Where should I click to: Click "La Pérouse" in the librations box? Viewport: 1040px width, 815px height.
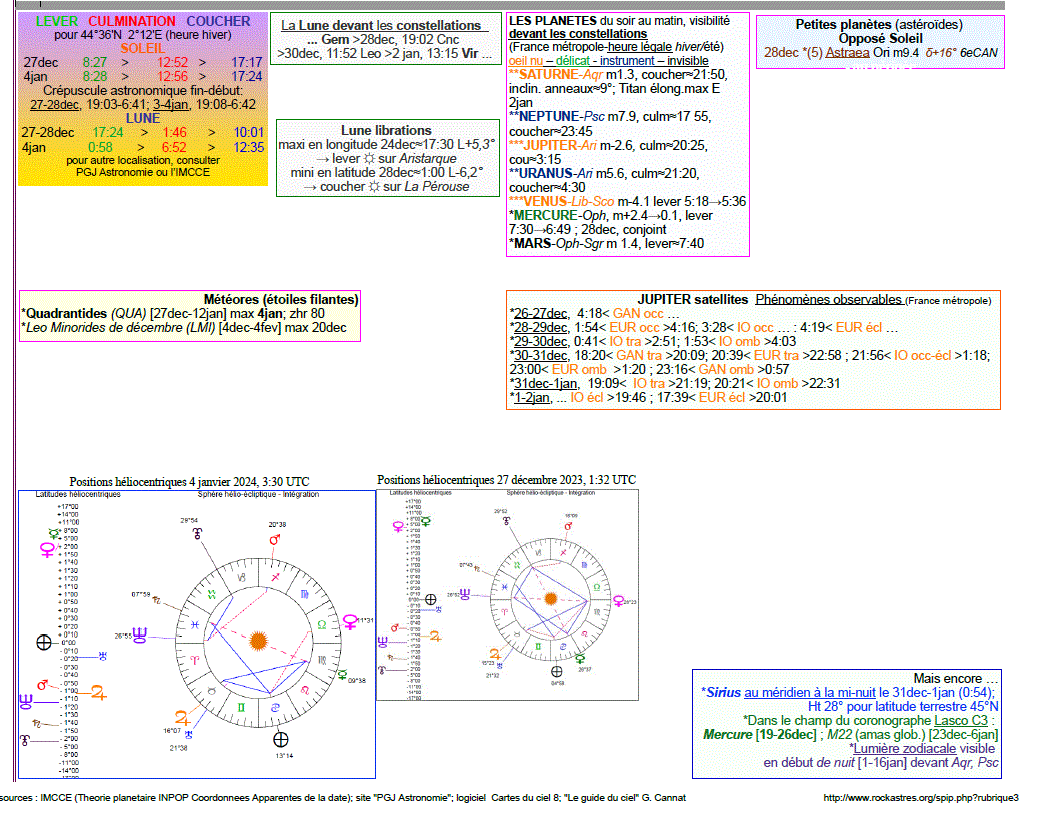coord(436,187)
